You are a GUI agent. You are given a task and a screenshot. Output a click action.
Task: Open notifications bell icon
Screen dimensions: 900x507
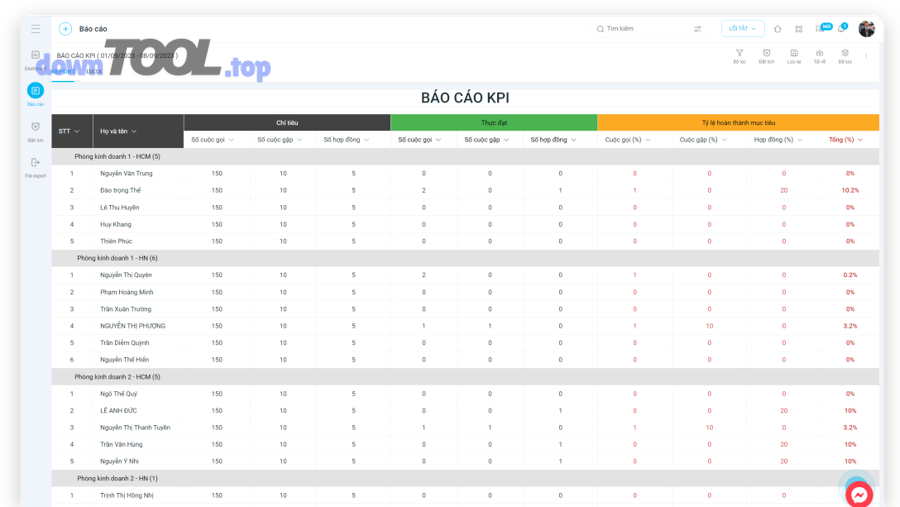click(x=841, y=29)
